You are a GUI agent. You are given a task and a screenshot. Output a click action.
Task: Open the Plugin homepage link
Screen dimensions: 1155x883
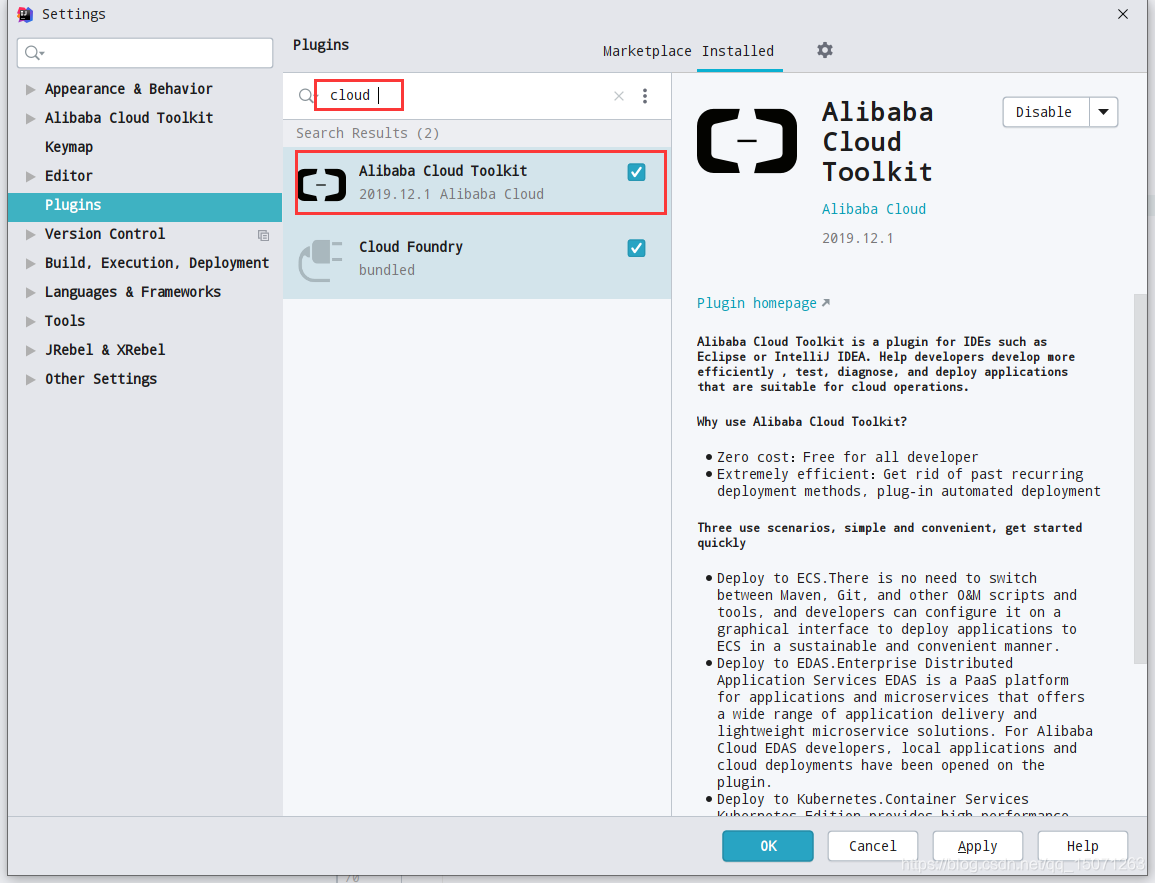point(763,303)
